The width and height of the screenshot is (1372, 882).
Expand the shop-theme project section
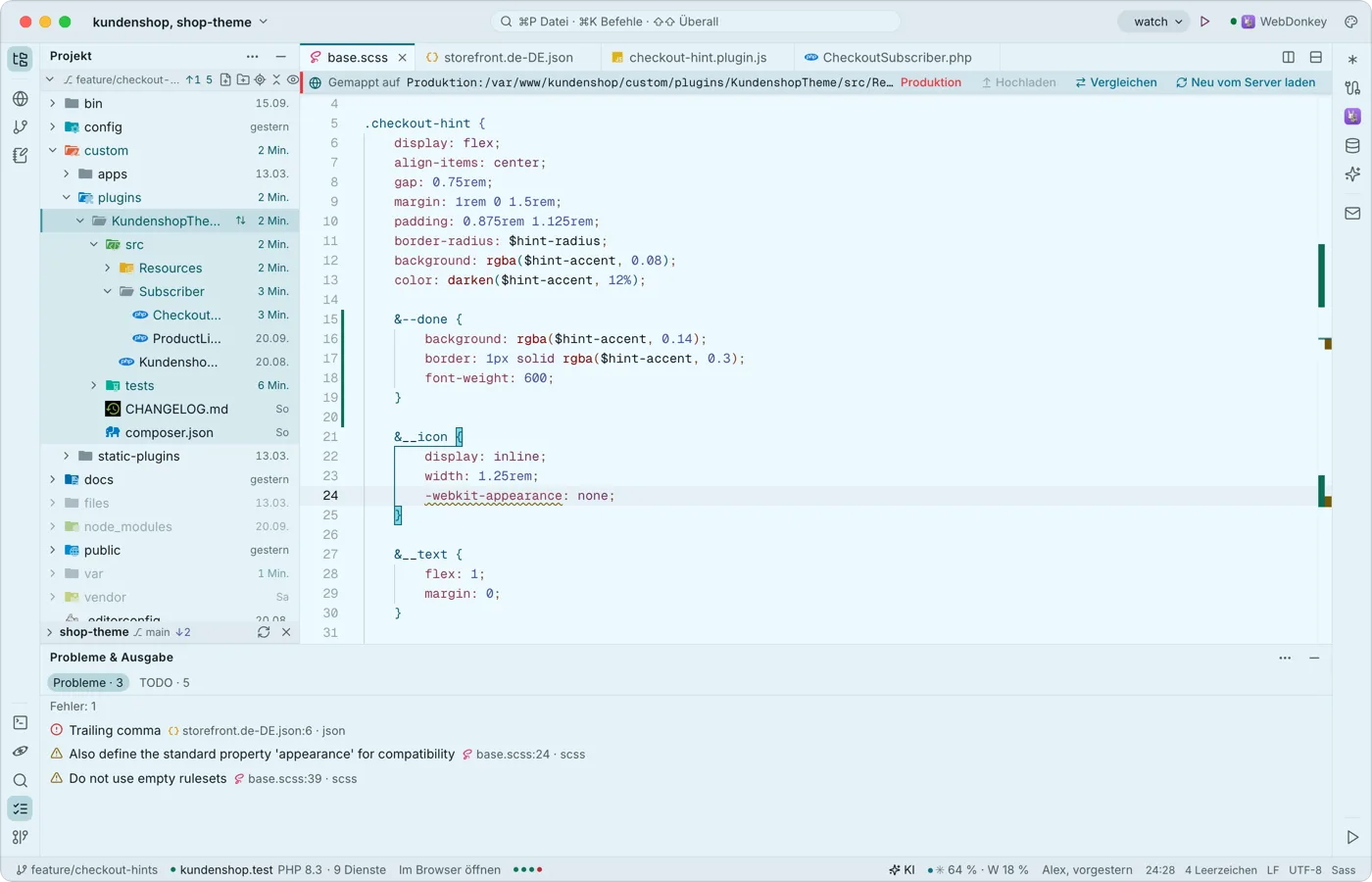(50, 632)
